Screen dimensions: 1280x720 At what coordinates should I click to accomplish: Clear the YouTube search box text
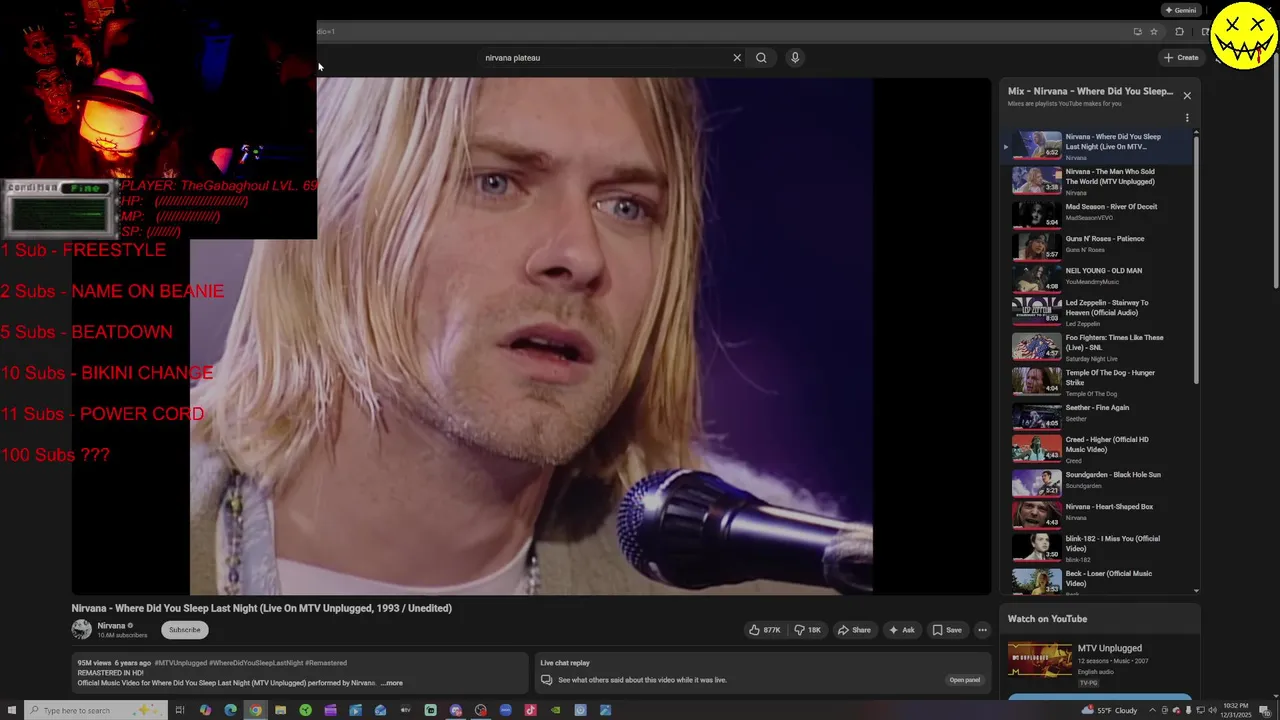coord(737,57)
